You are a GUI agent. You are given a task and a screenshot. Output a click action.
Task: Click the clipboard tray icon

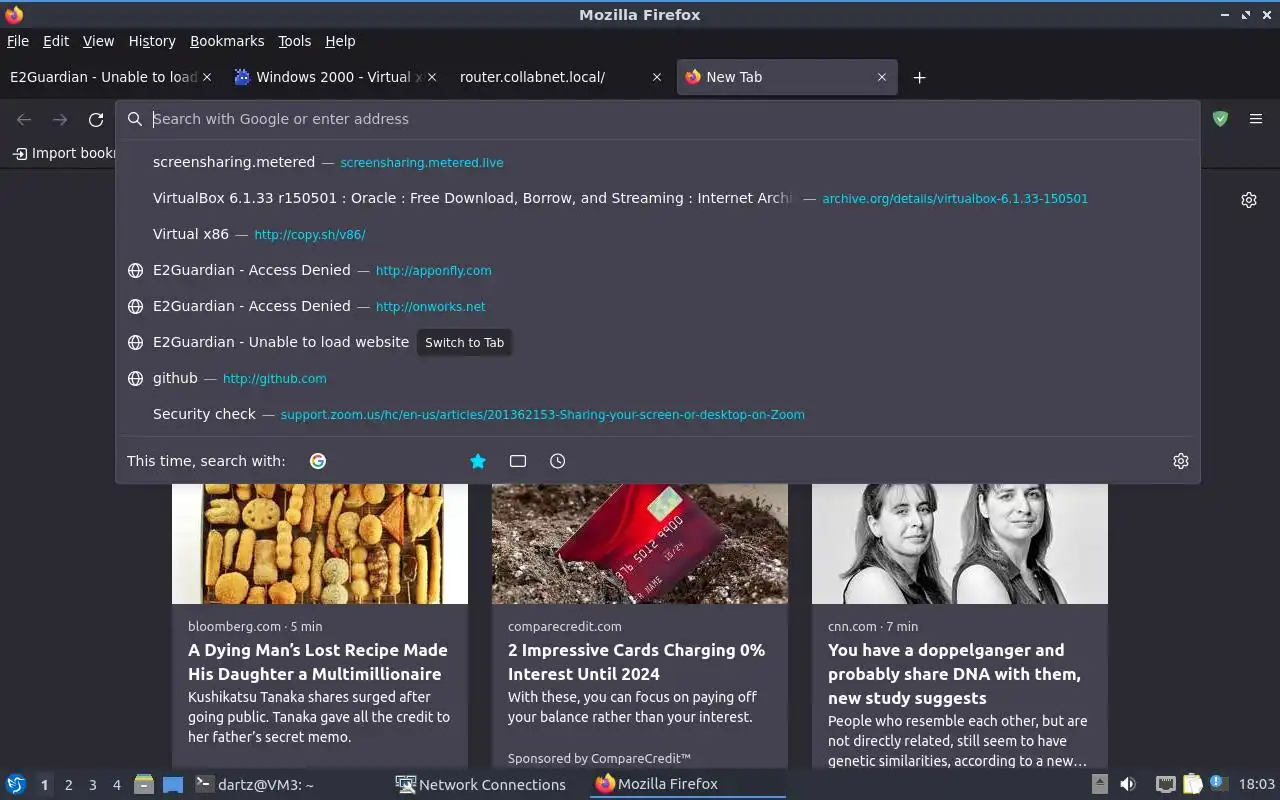pos(1192,784)
